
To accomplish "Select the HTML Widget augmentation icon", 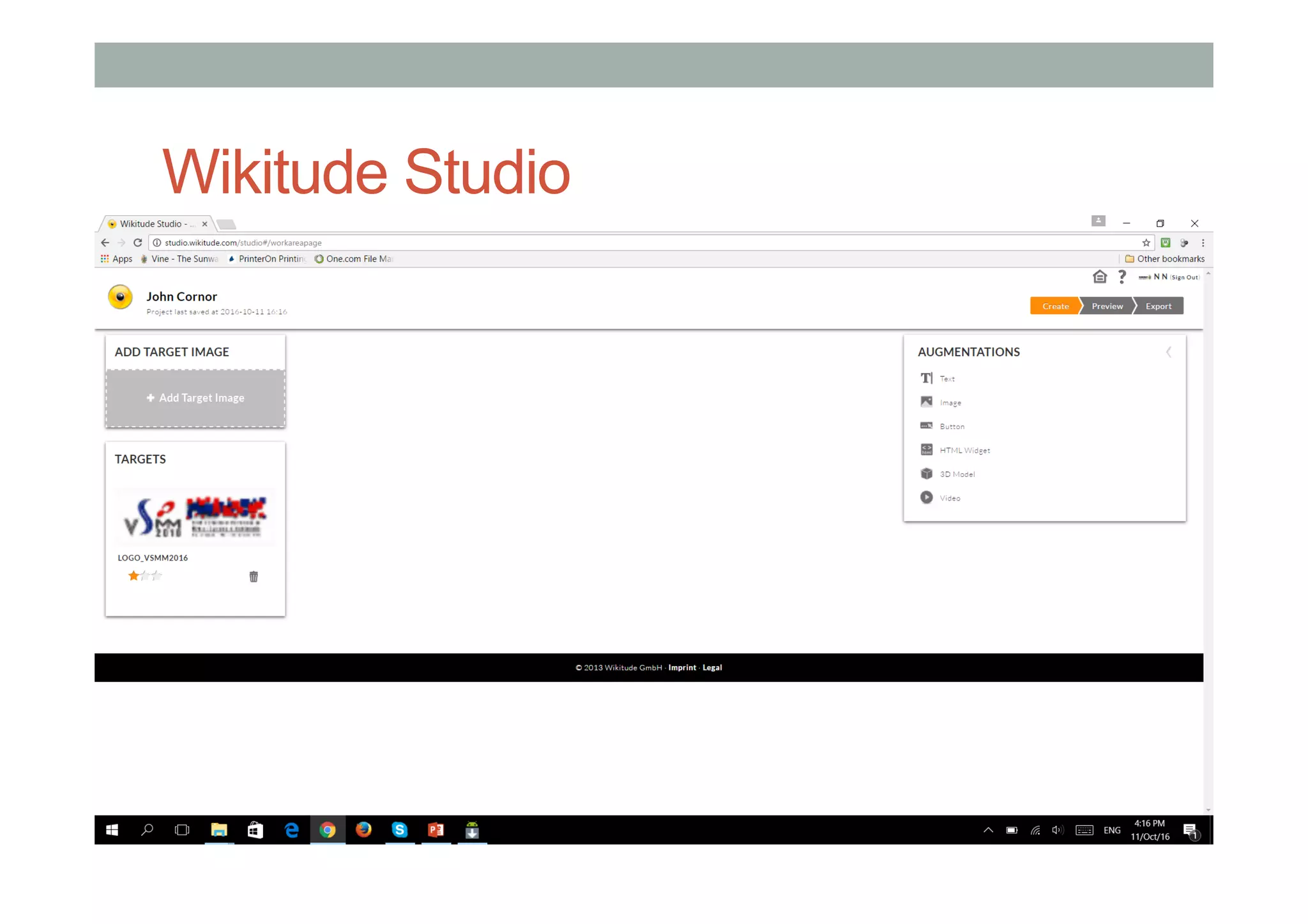I will point(926,450).
